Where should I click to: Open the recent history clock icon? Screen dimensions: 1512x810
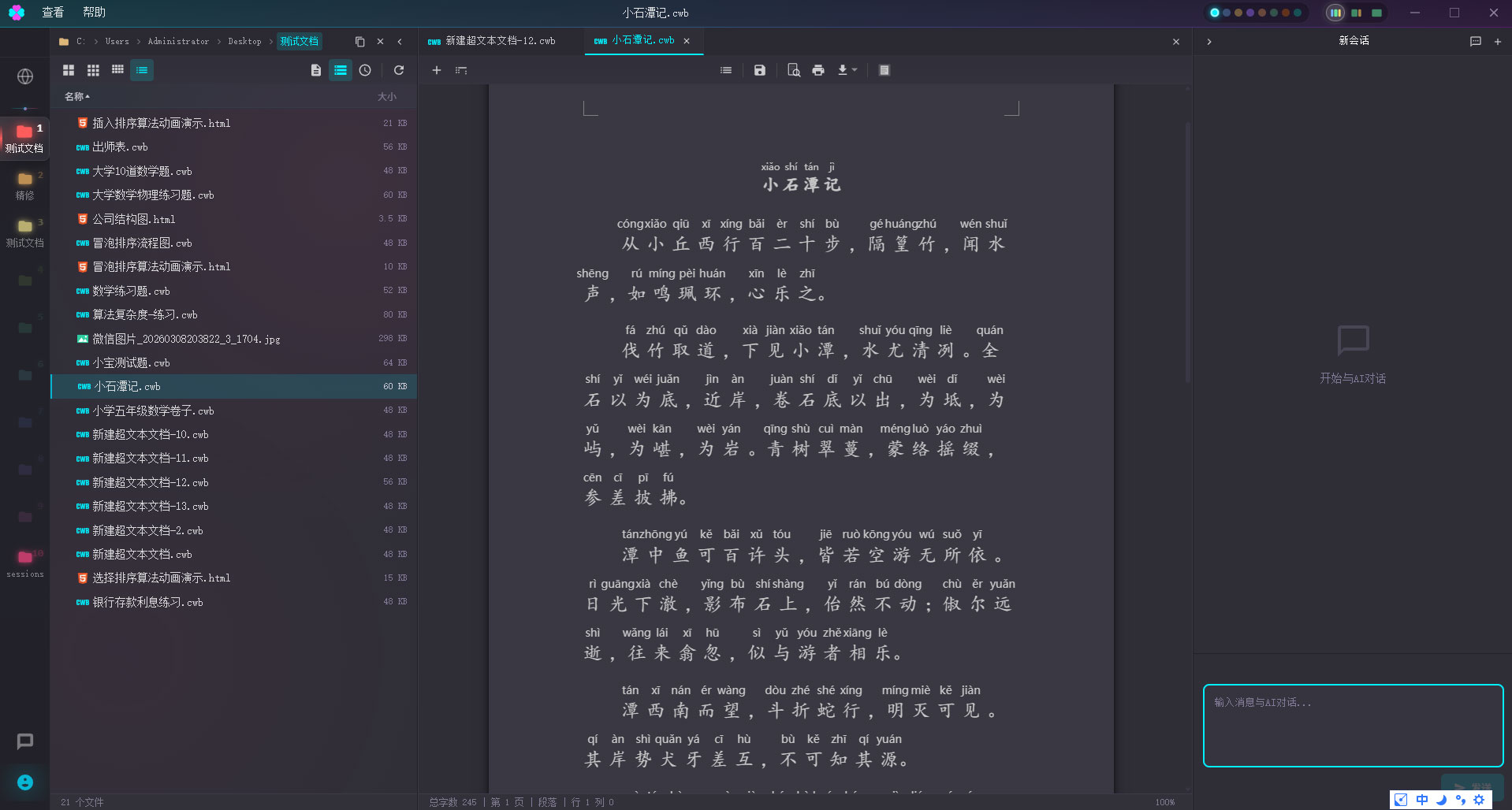click(x=365, y=70)
